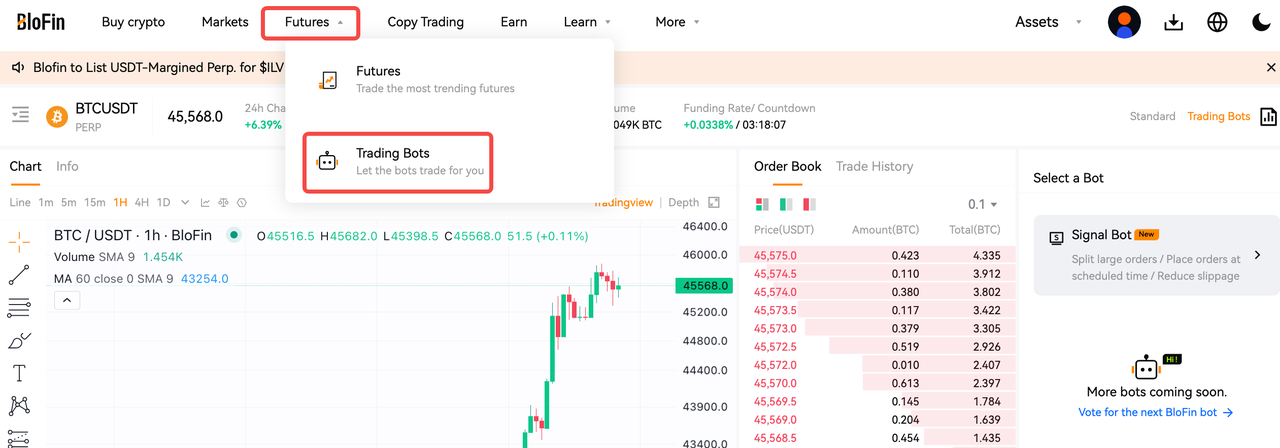The height and width of the screenshot is (448, 1280).
Task: Select the Chart tab
Action: click(25, 166)
